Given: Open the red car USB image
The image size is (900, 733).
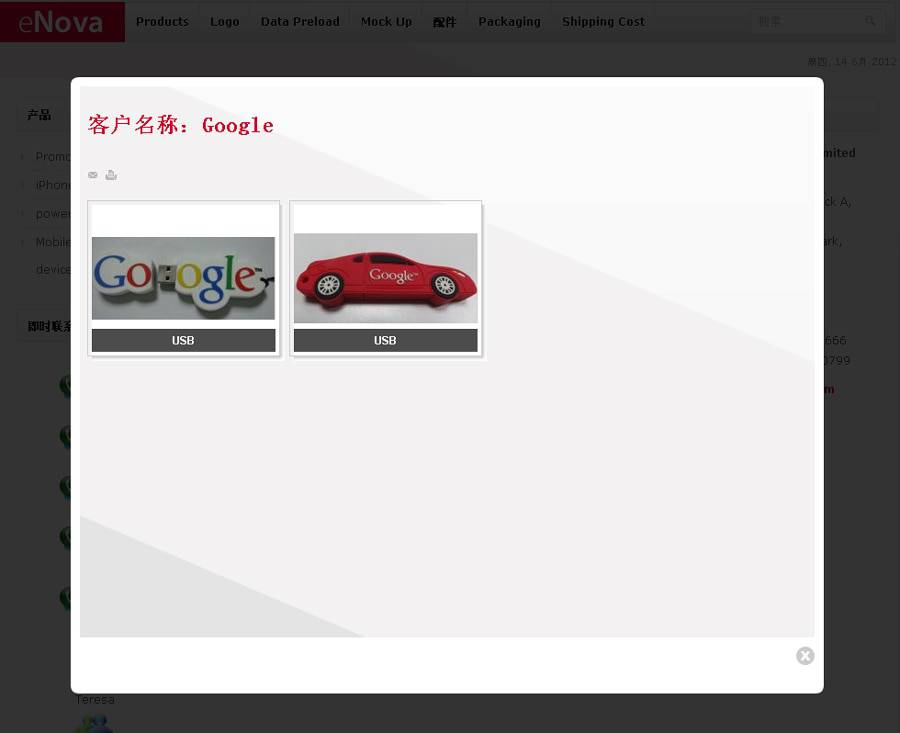Looking at the screenshot, I should point(385,278).
